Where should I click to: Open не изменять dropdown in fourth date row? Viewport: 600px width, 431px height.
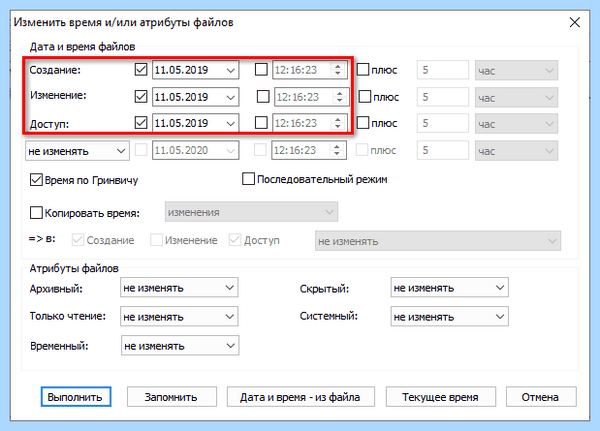tap(77, 151)
